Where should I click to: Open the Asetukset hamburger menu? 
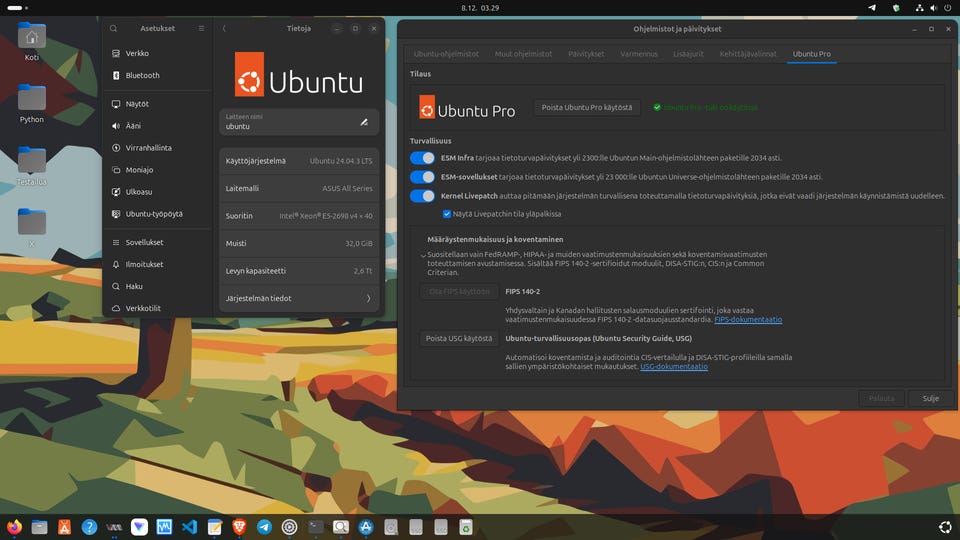tap(201, 29)
